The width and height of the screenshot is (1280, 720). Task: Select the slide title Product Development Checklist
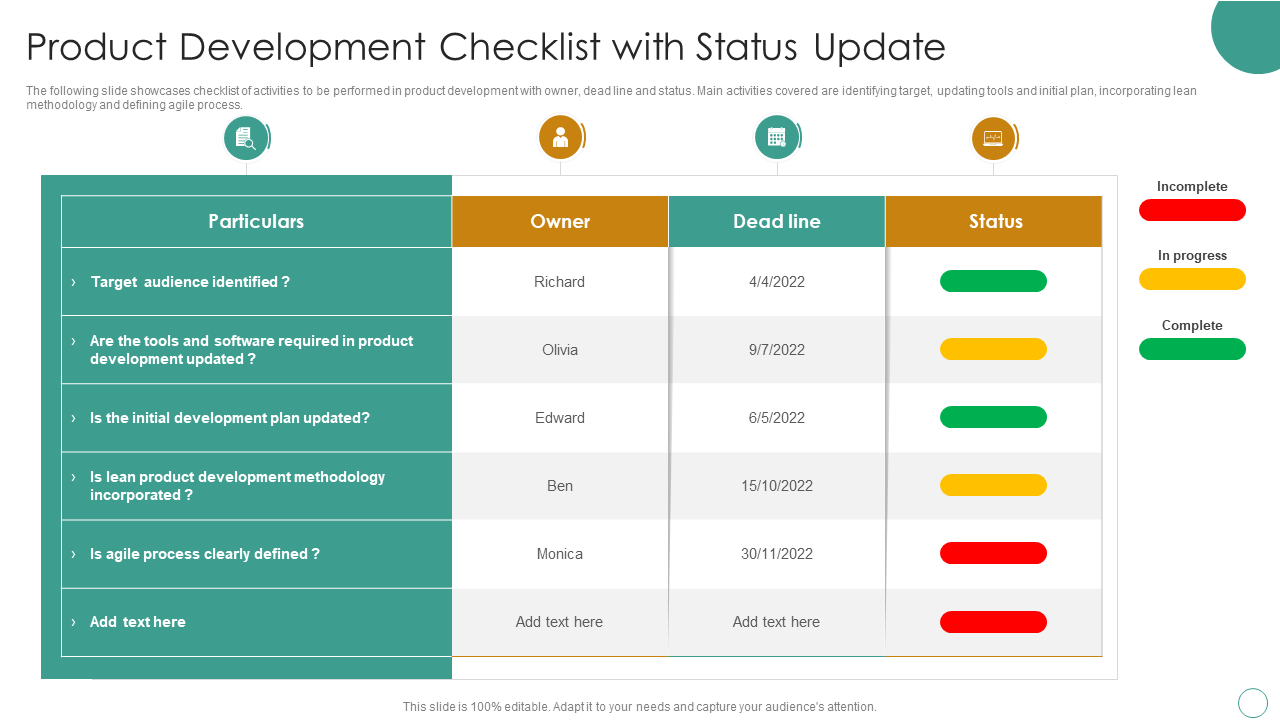pos(486,47)
